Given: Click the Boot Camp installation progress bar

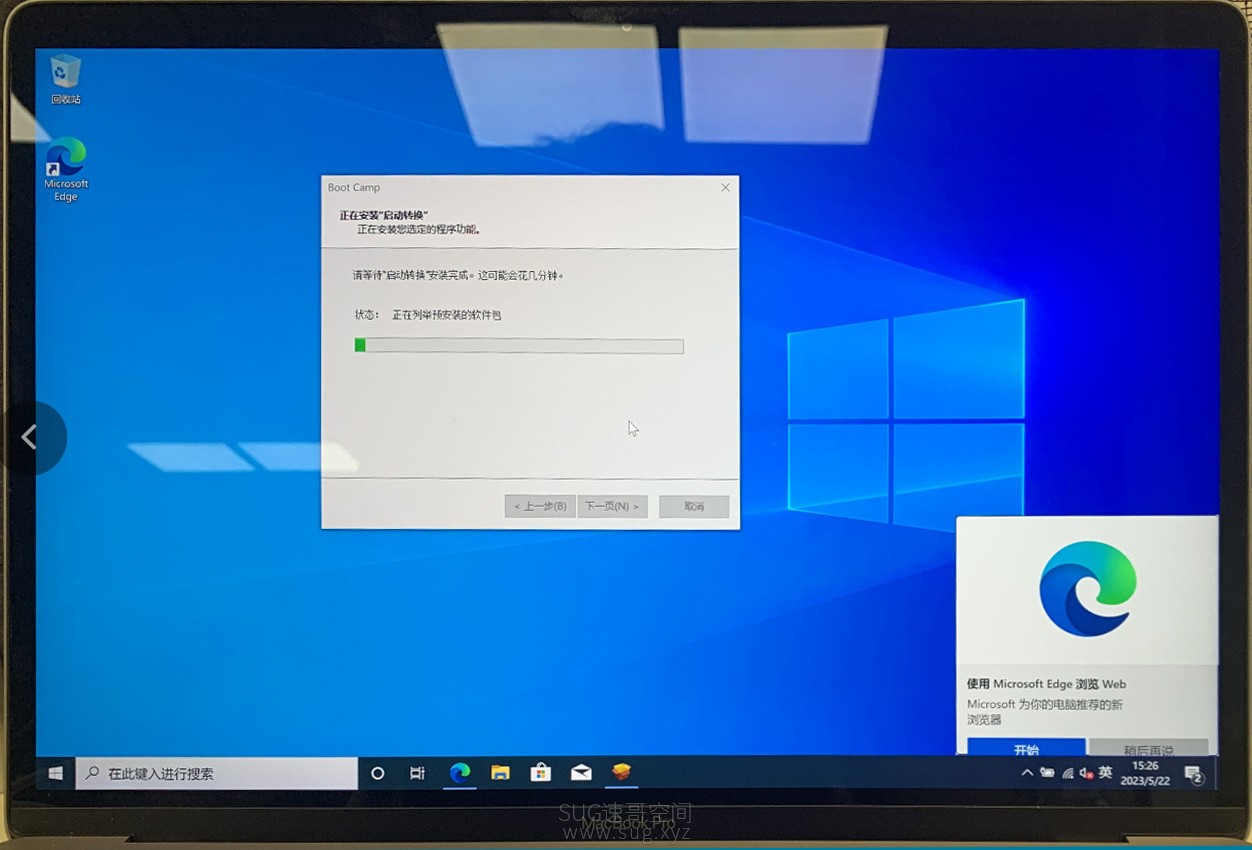Looking at the screenshot, I should (519, 346).
